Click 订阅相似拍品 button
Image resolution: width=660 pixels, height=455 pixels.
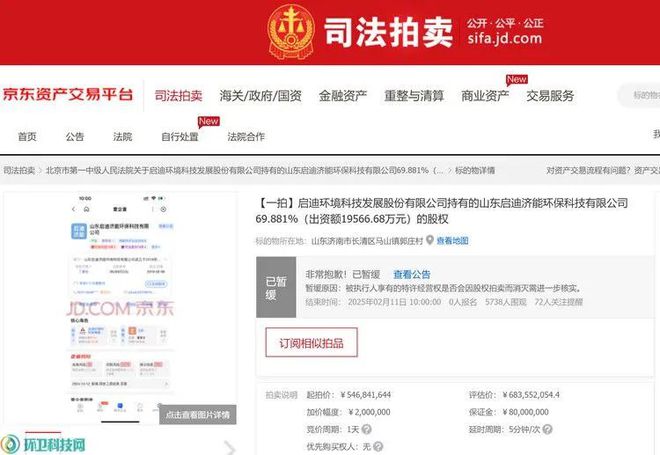pyautogui.click(x=311, y=343)
